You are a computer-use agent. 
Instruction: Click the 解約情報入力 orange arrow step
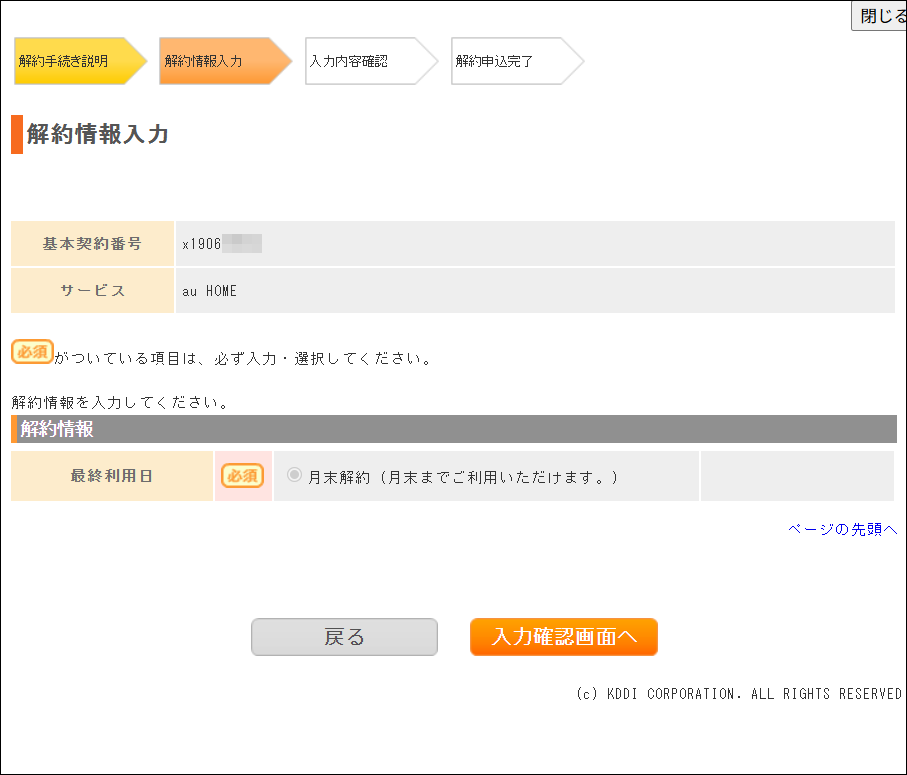coord(210,61)
